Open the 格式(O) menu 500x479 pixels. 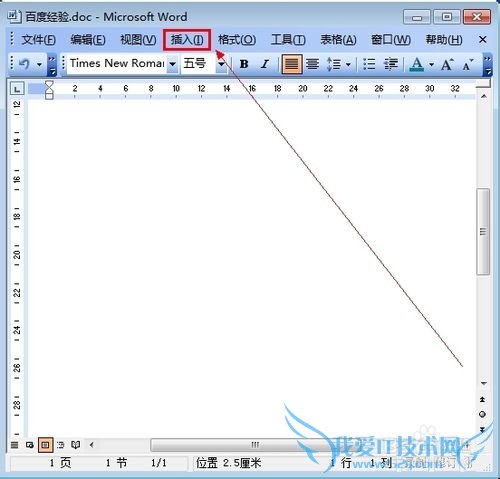point(237,40)
